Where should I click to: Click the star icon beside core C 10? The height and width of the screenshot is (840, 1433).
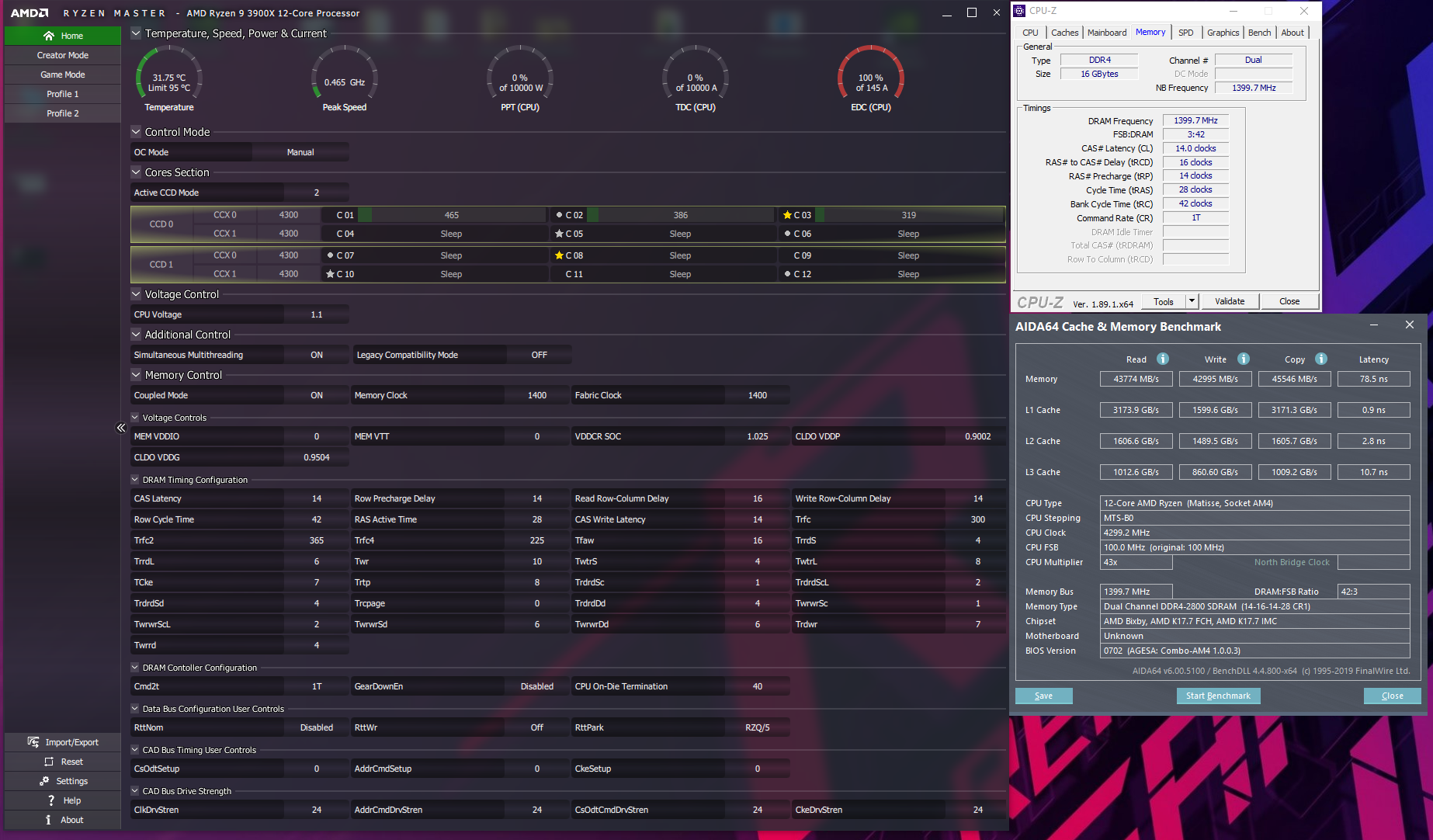330,274
